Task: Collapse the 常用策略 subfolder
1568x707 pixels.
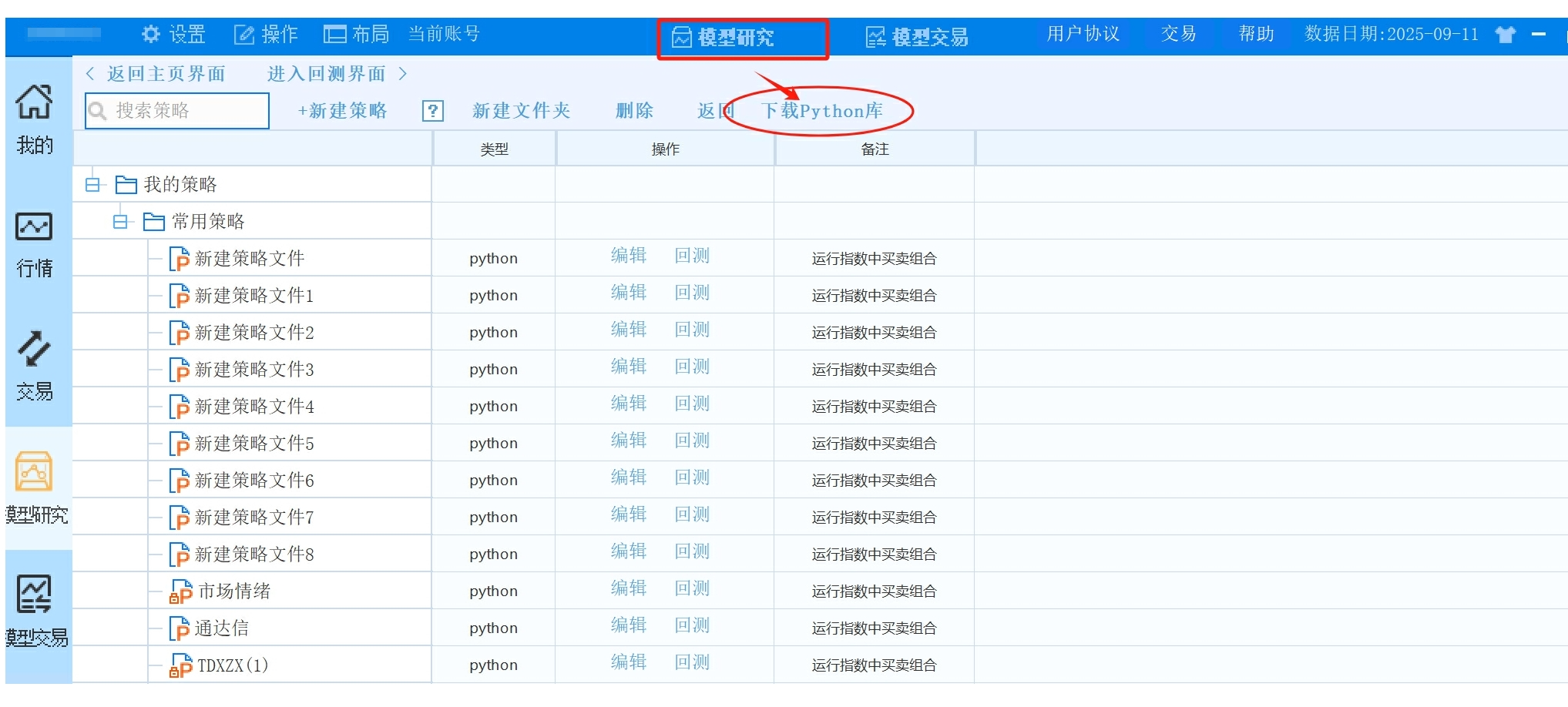Action: 120,222
